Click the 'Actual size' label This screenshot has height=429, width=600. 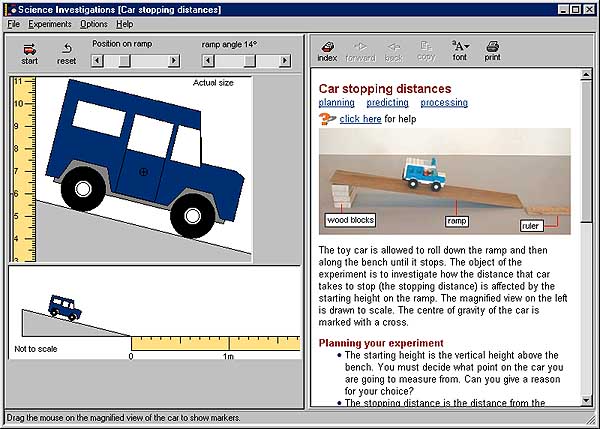coord(213,83)
